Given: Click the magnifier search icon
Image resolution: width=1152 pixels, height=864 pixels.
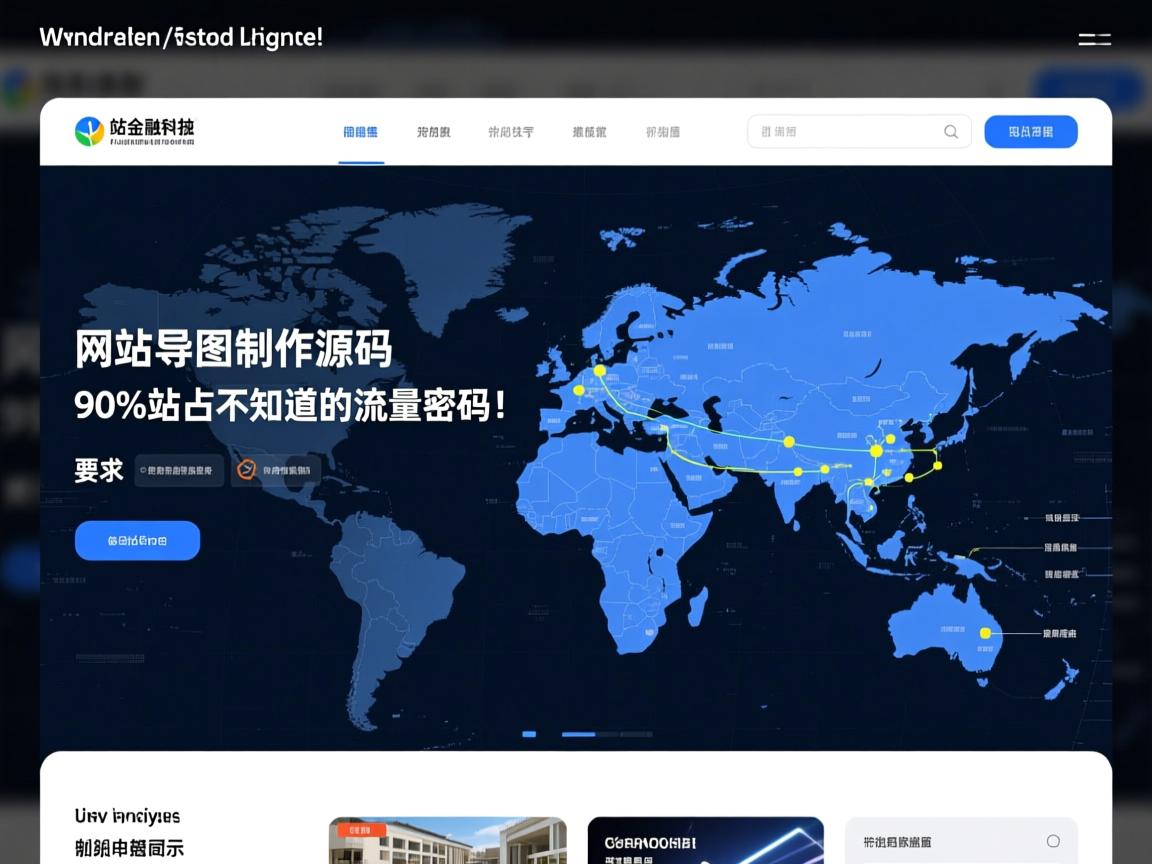Looking at the screenshot, I should (x=951, y=131).
